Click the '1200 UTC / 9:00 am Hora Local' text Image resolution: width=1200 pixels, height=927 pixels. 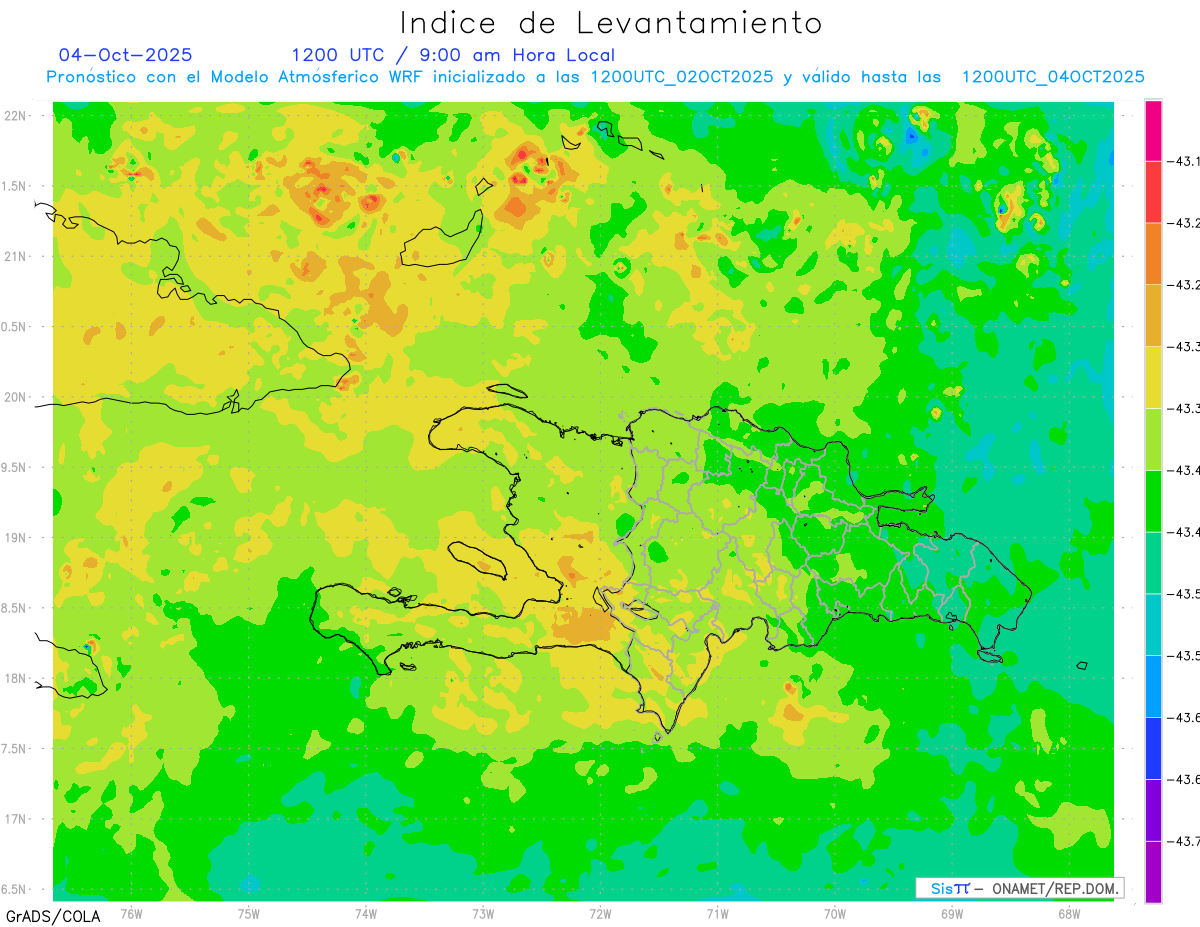[x=453, y=55]
